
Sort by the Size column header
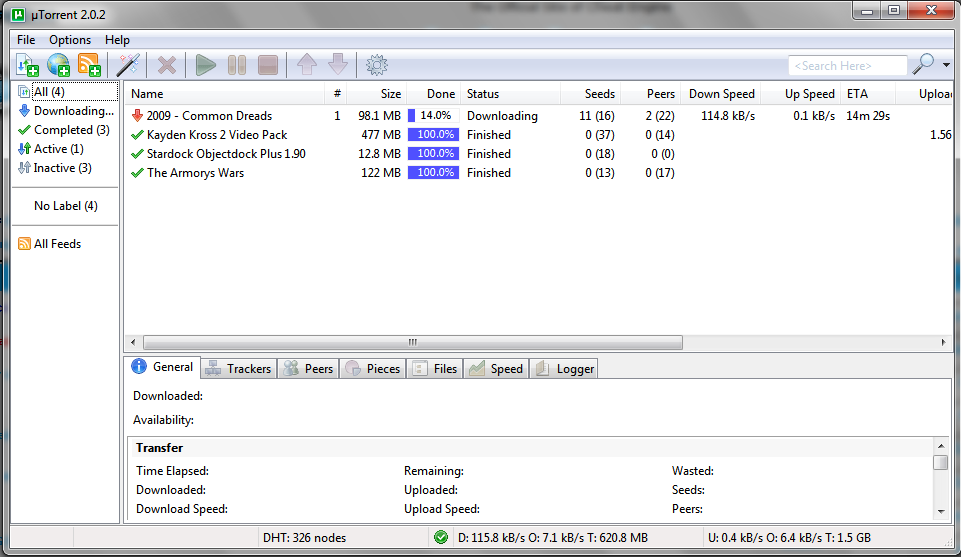(x=376, y=94)
